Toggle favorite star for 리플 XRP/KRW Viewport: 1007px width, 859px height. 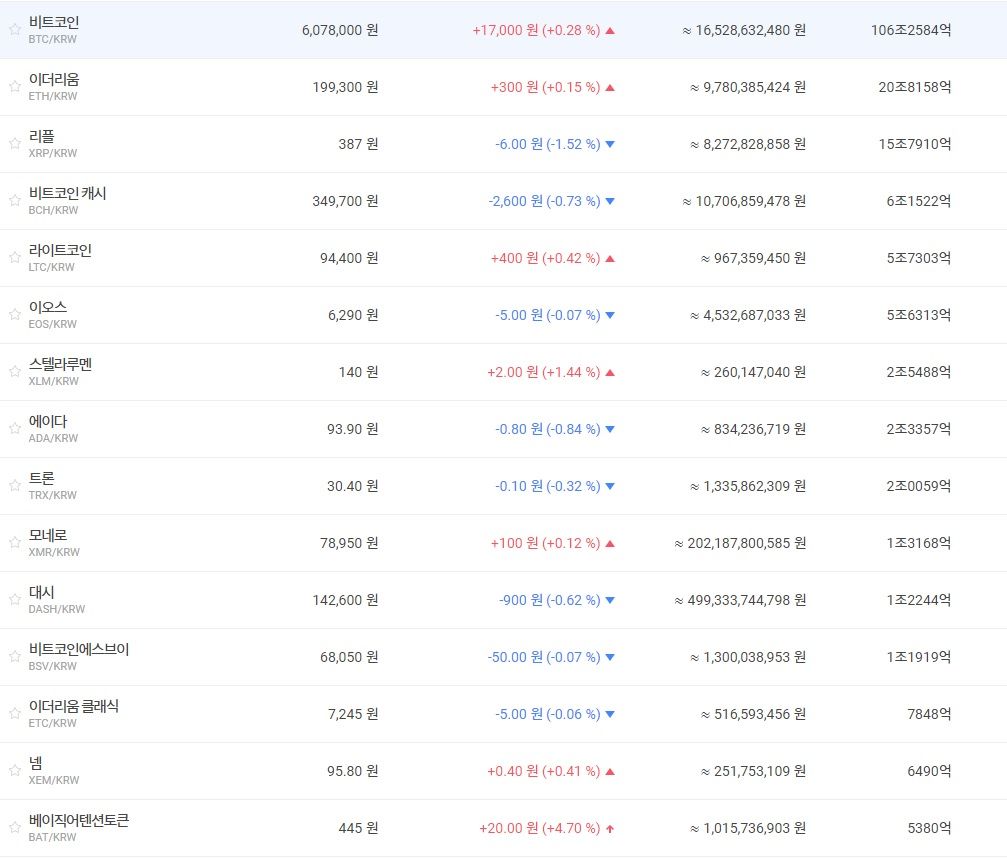coord(15,144)
